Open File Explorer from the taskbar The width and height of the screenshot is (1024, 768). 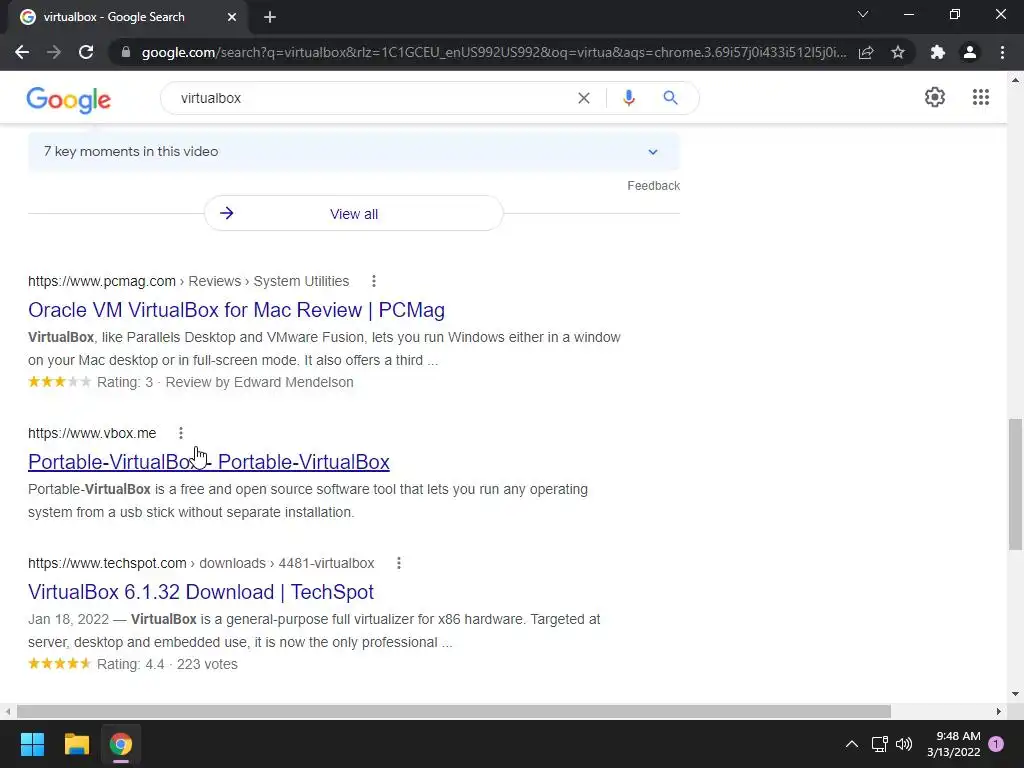(x=76, y=744)
